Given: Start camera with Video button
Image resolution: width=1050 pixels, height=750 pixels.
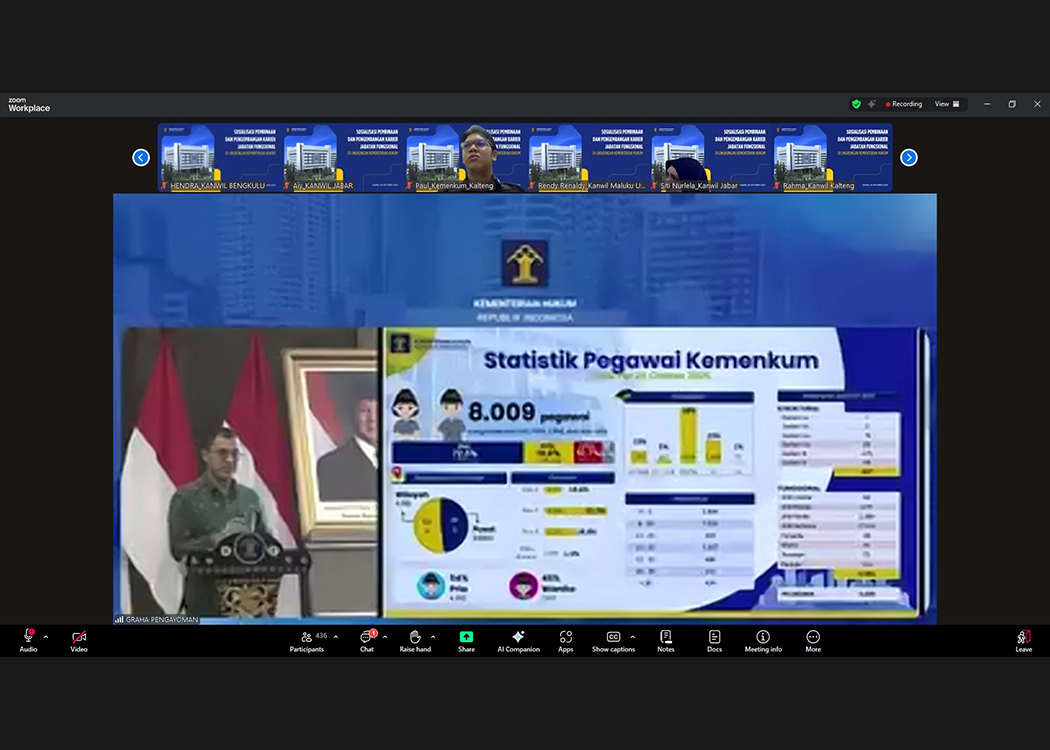Looking at the screenshot, I should tap(79, 641).
